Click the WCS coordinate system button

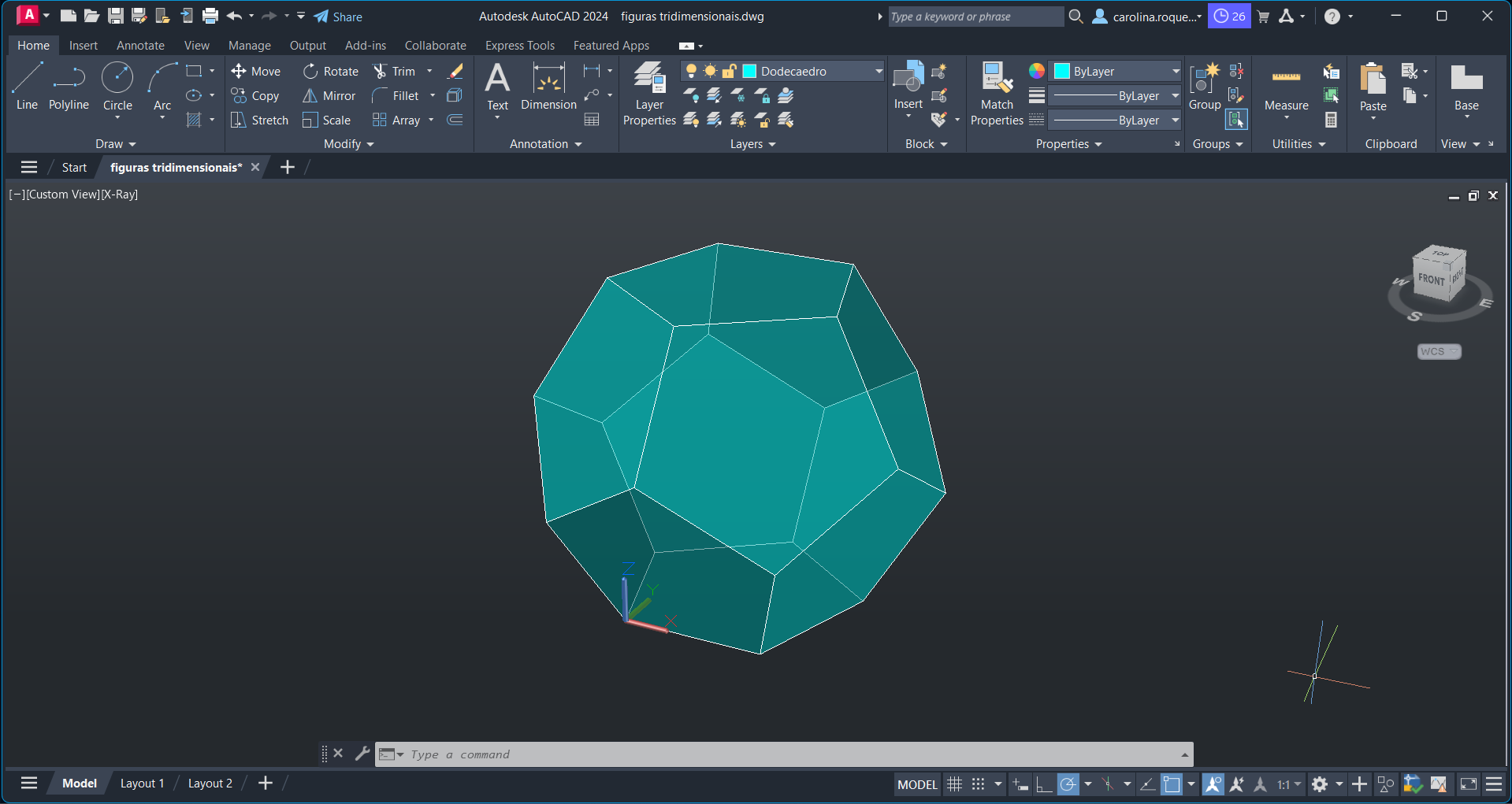(1438, 352)
